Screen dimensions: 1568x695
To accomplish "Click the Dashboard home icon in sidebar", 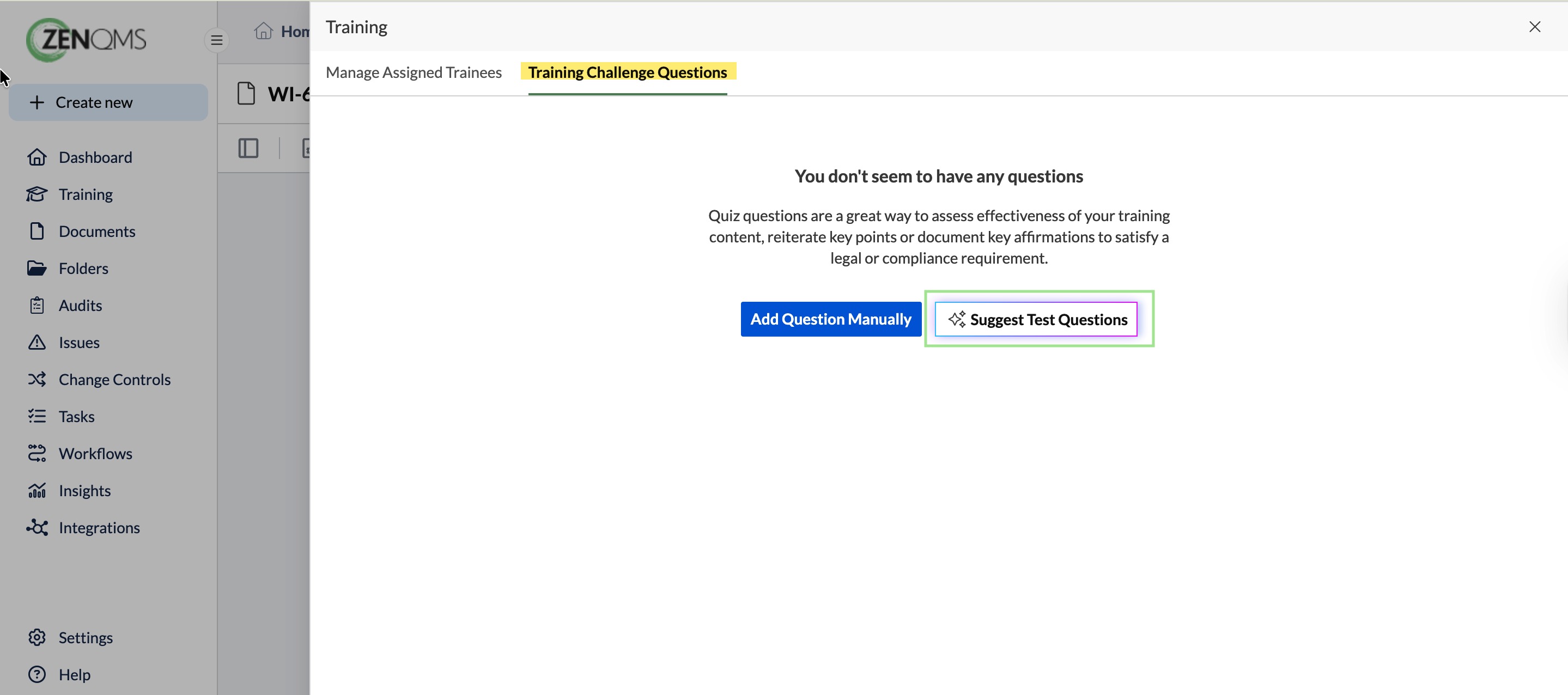I will pos(37,157).
